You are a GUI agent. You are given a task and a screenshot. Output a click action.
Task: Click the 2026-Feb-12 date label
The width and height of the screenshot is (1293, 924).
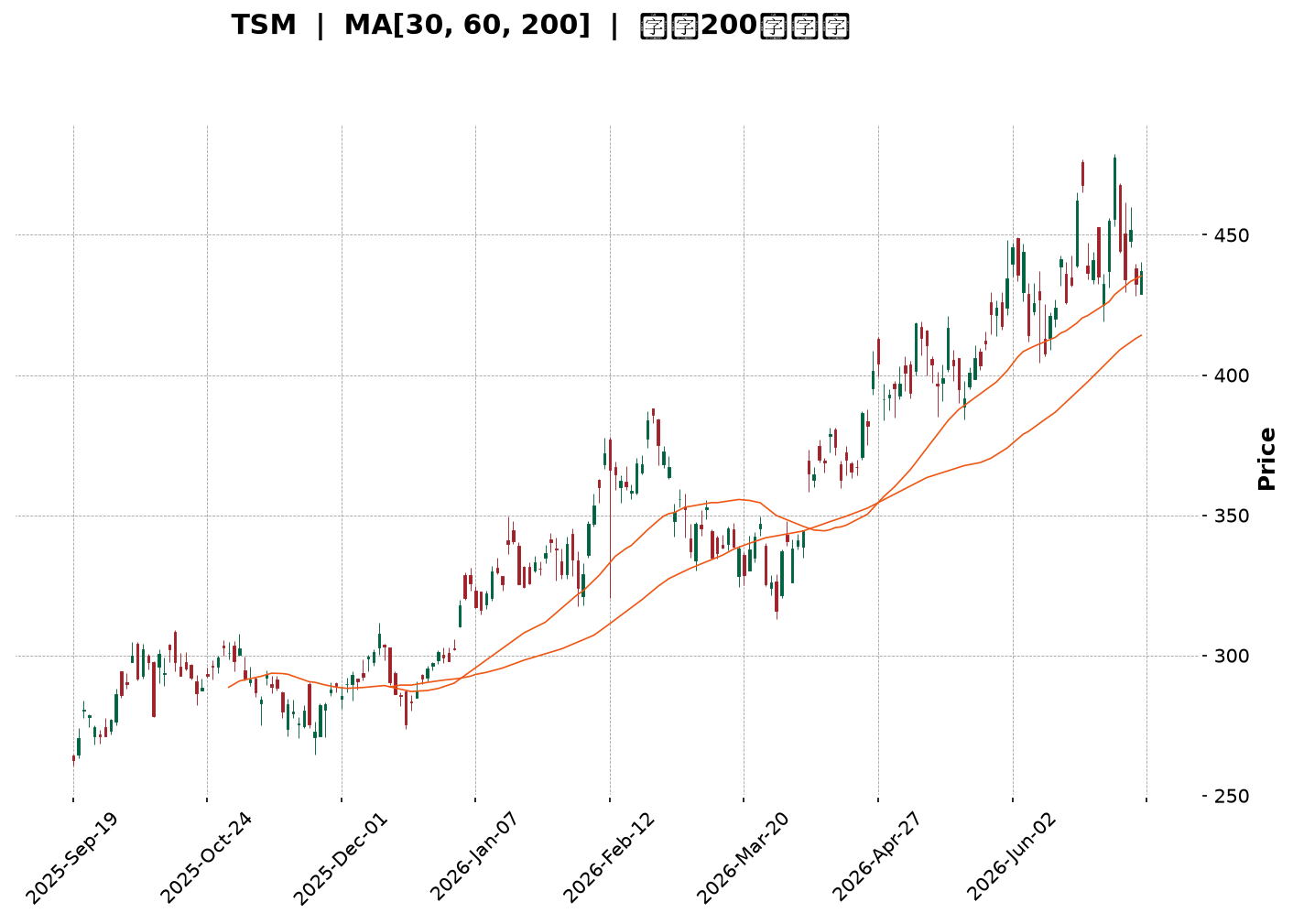[x=608, y=858]
